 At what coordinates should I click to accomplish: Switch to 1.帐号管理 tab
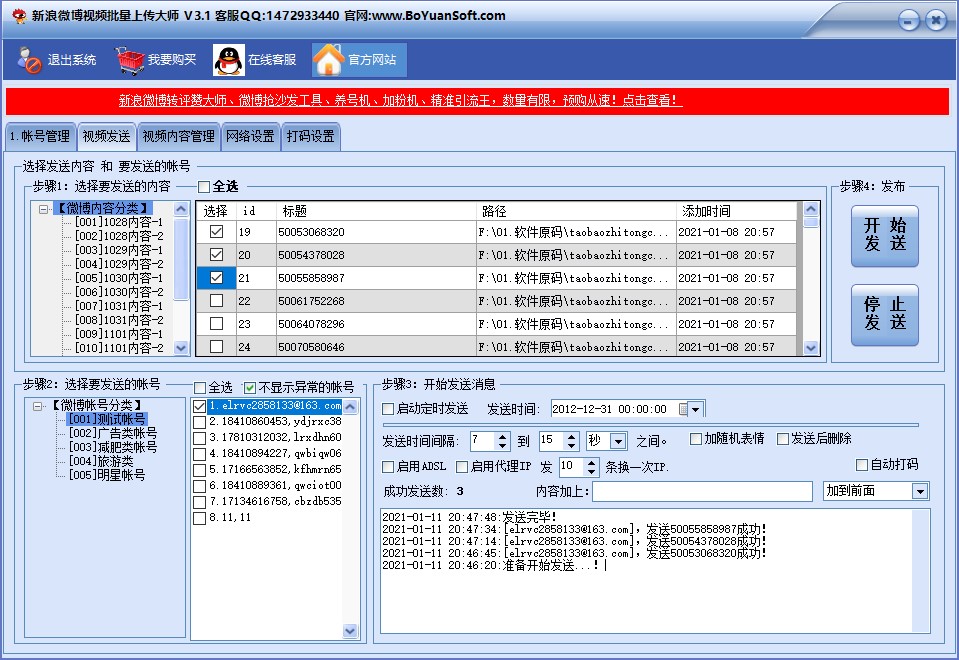pos(40,136)
